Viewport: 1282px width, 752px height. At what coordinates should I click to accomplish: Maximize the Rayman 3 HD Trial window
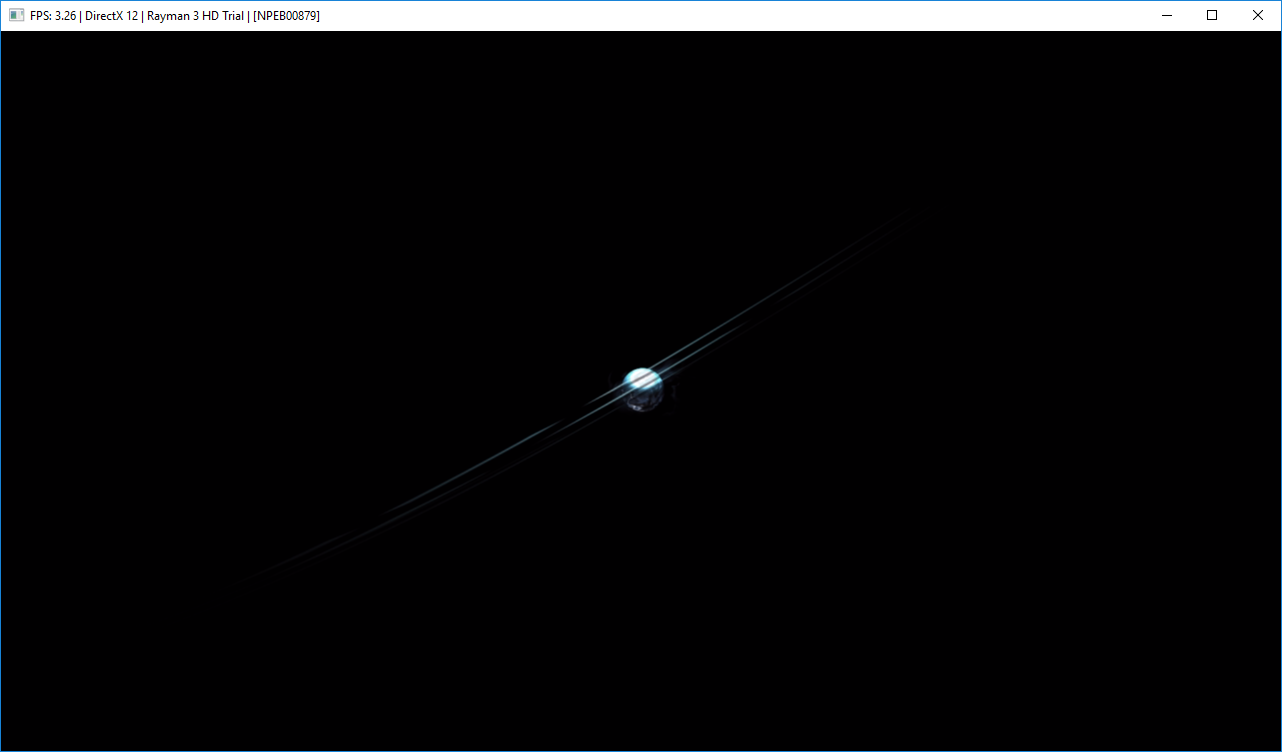pyautogui.click(x=1212, y=16)
